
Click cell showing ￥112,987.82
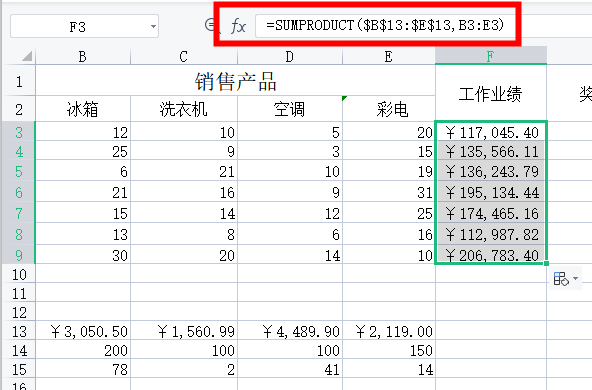pyautogui.click(x=490, y=234)
